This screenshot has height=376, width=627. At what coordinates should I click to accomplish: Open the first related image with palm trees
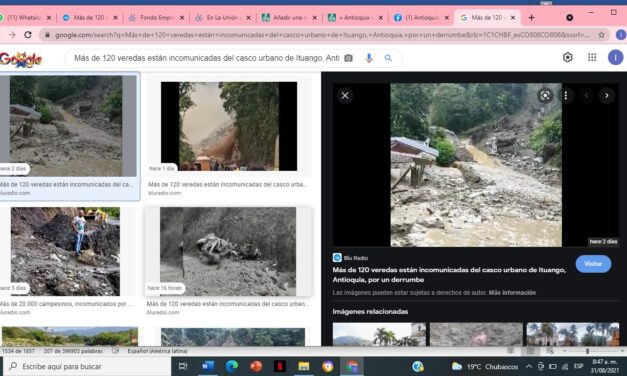[x=379, y=334]
